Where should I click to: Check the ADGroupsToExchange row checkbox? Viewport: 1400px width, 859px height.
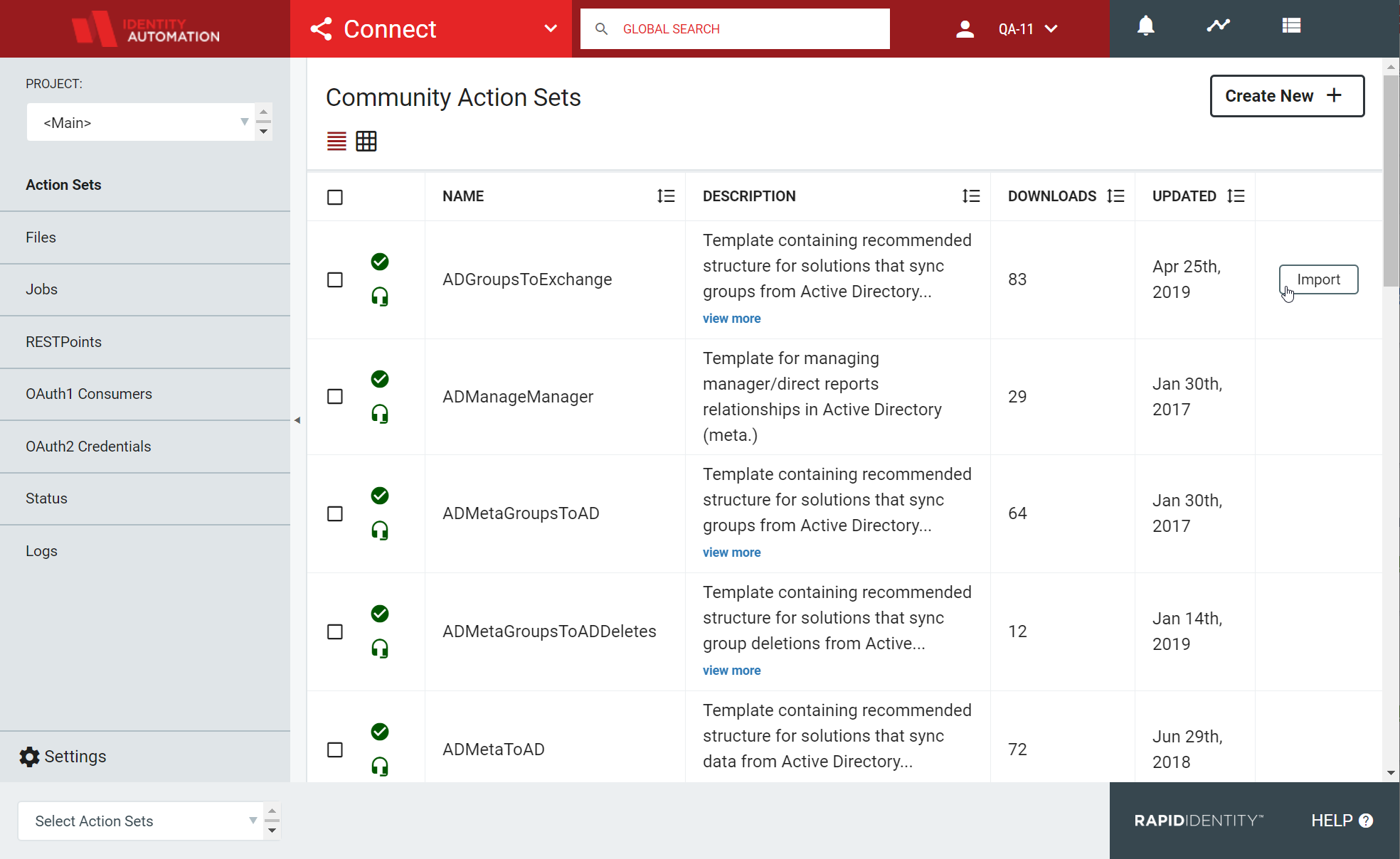pyautogui.click(x=335, y=279)
